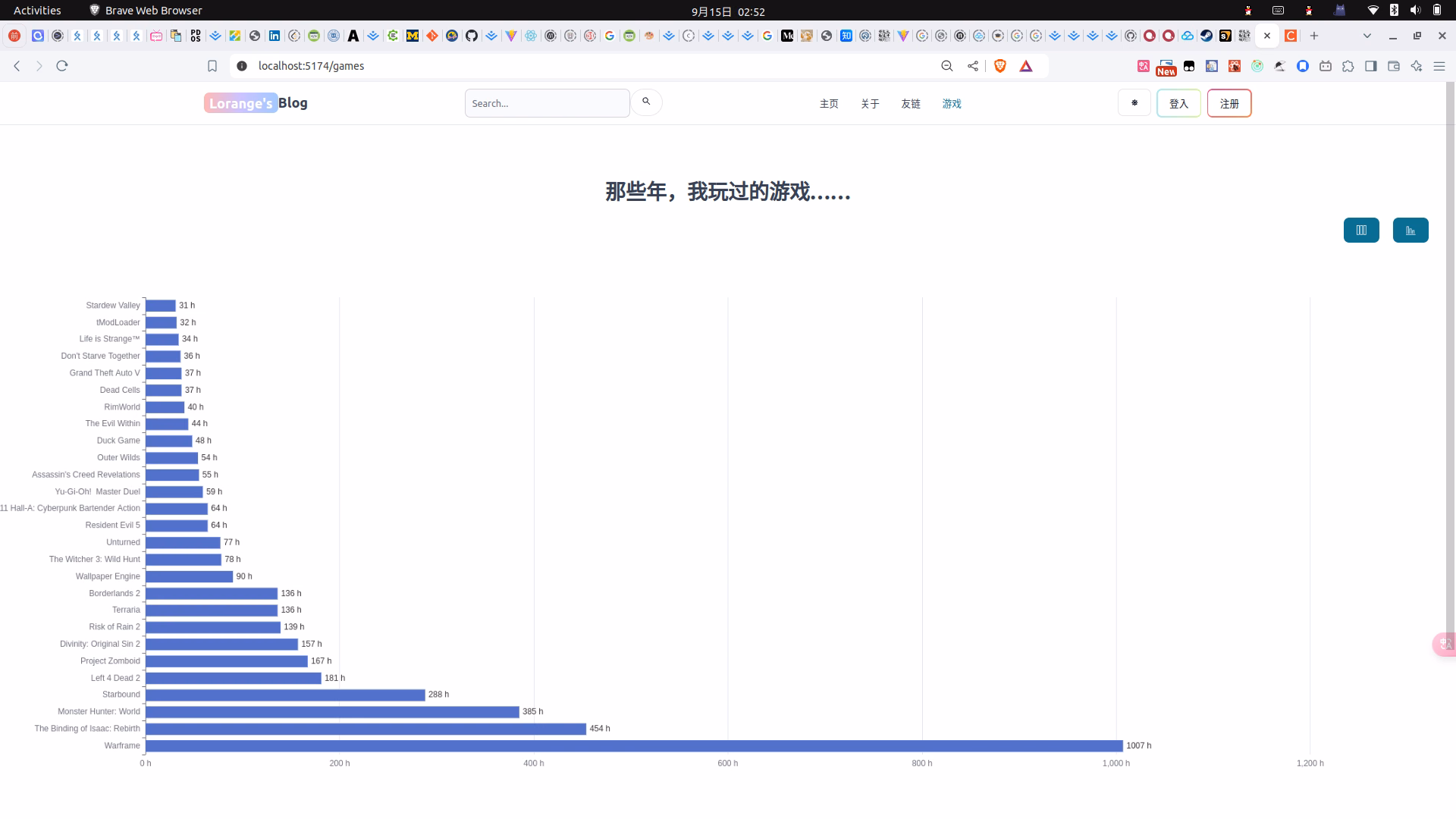Open the Bluetooth tray icon
This screenshot has height=819, width=1456.
pyautogui.click(x=1394, y=11)
